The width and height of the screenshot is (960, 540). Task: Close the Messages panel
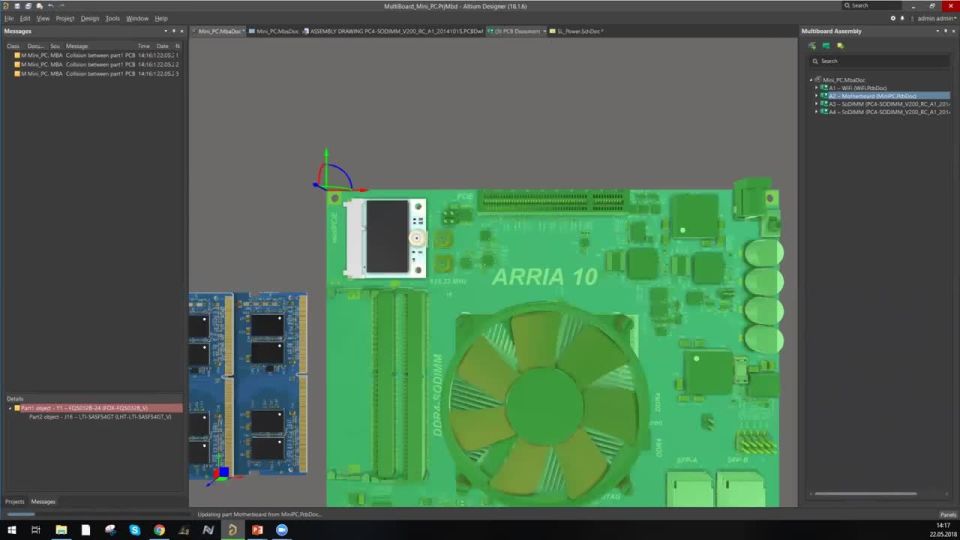pyautogui.click(x=181, y=31)
